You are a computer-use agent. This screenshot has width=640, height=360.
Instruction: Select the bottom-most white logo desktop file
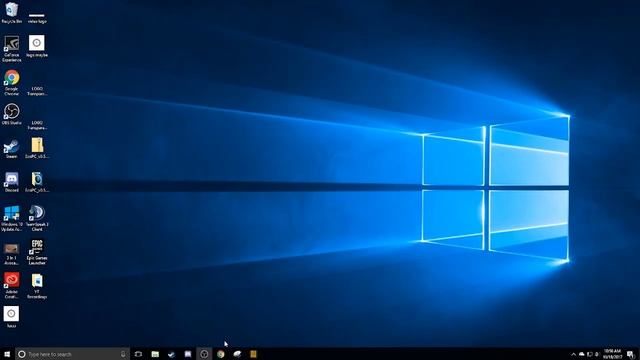pos(11,317)
